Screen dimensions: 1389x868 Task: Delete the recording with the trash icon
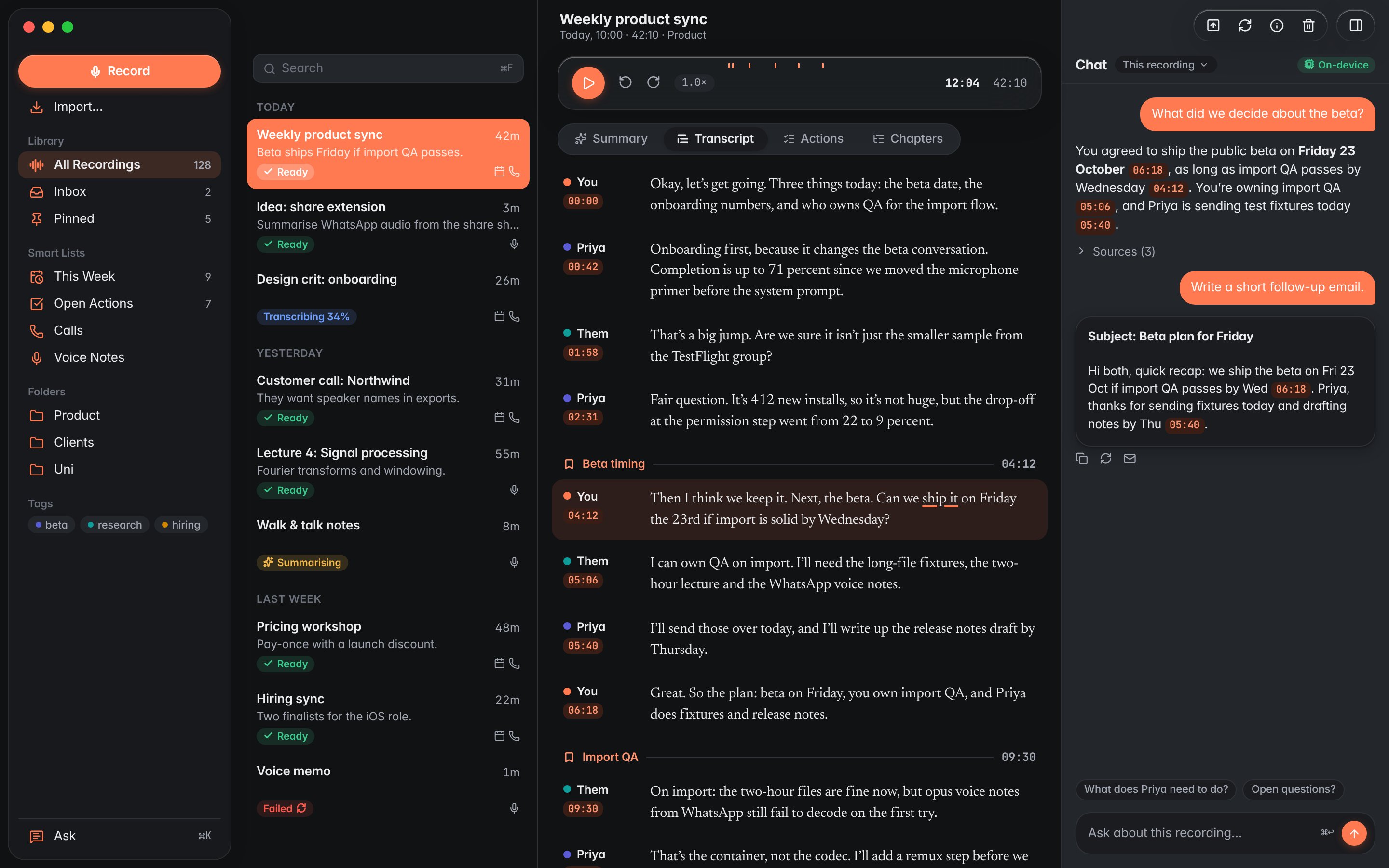pyautogui.click(x=1308, y=25)
